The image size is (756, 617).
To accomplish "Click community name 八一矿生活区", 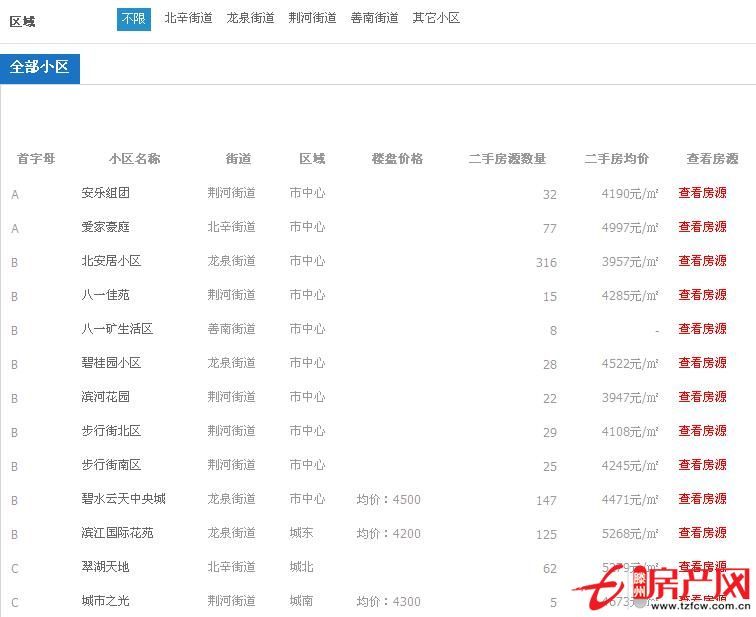I will click(x=117, y=329).
